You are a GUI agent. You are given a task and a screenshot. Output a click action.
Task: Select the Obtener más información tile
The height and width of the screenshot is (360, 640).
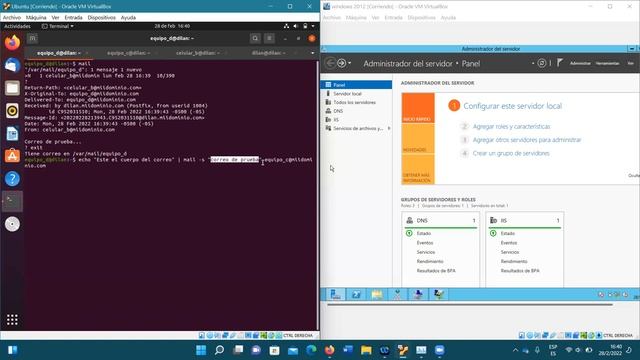tap(418, 169)
